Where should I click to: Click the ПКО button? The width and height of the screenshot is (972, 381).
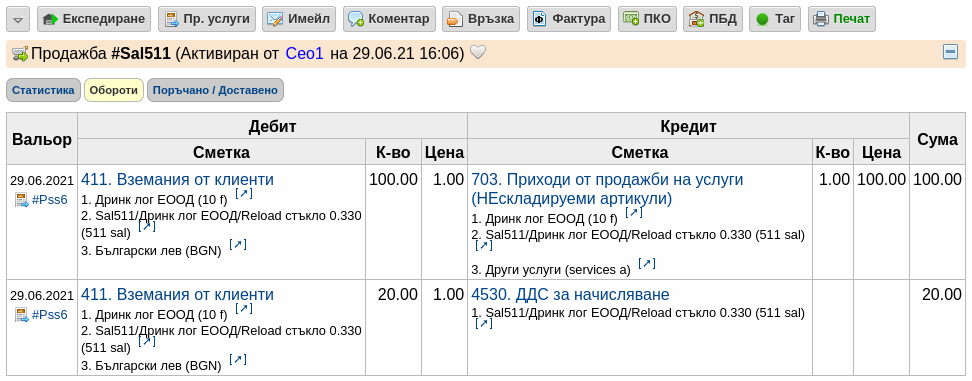[x=647, y=19]
